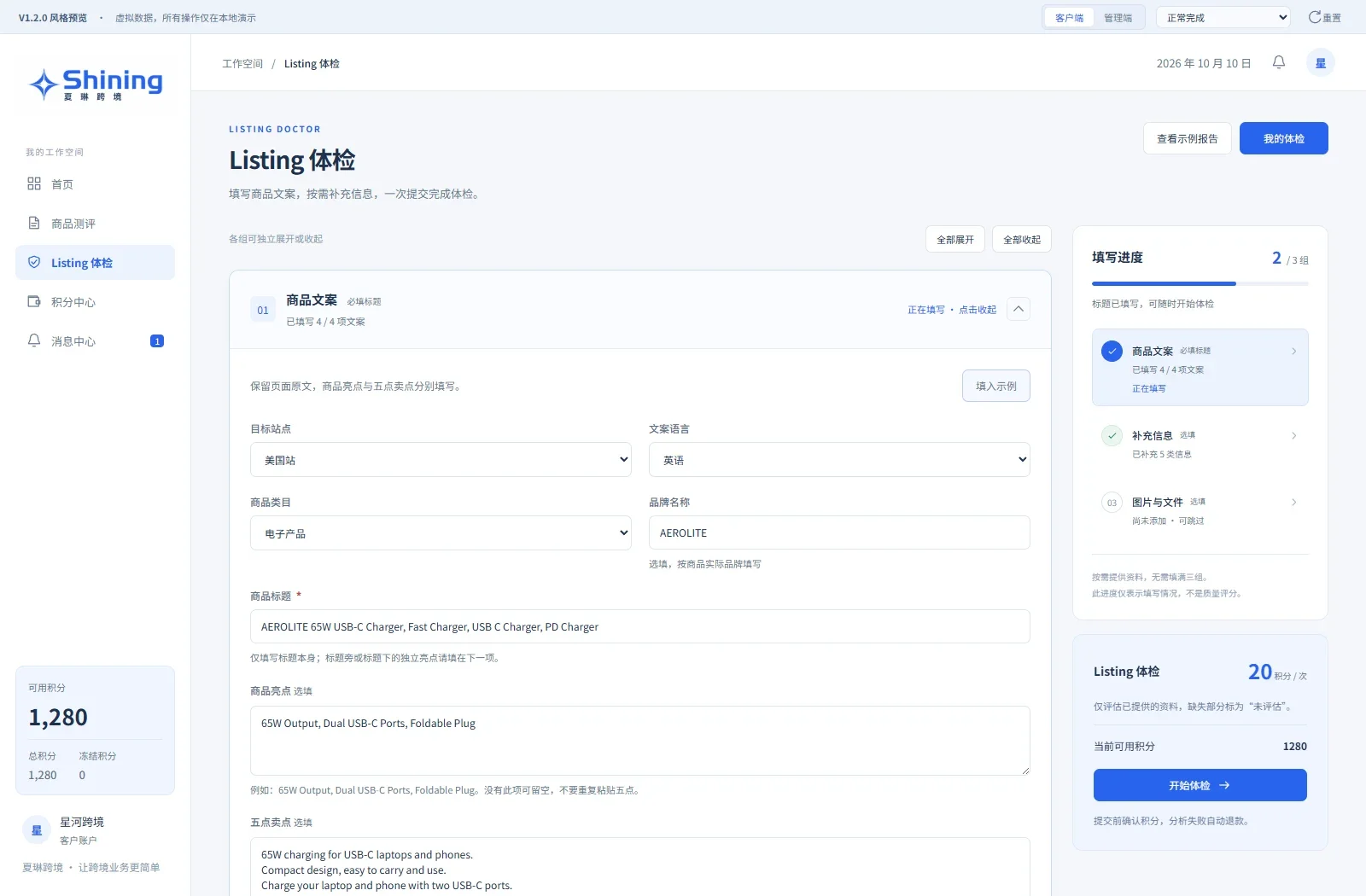Click the 工作空间 breadcrumb link
Image resolution: width=1366 pixels, height=896 pixels.
click(x=242, y=64)
